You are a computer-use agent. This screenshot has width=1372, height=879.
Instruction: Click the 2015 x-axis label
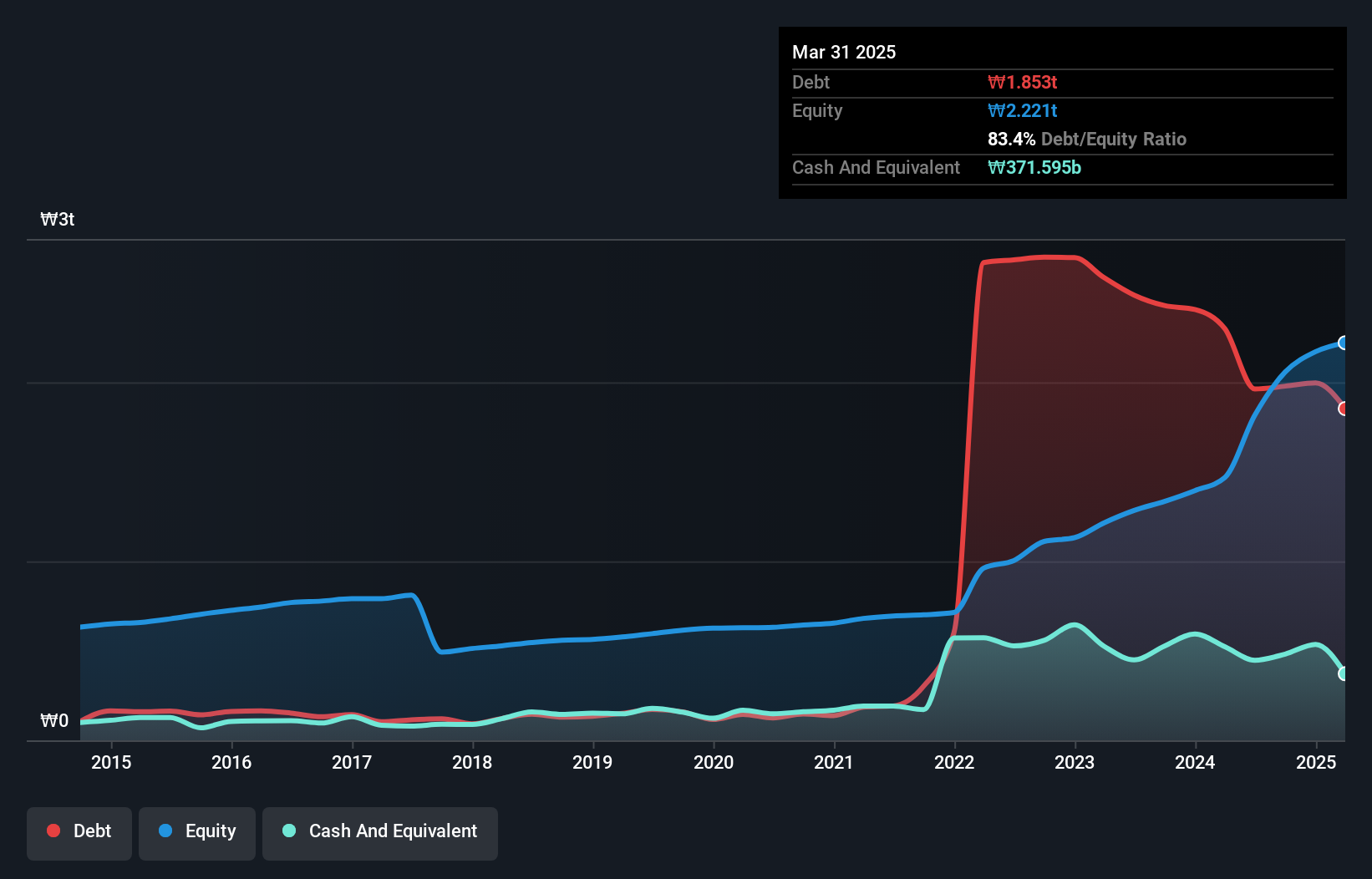coord(111,762)
